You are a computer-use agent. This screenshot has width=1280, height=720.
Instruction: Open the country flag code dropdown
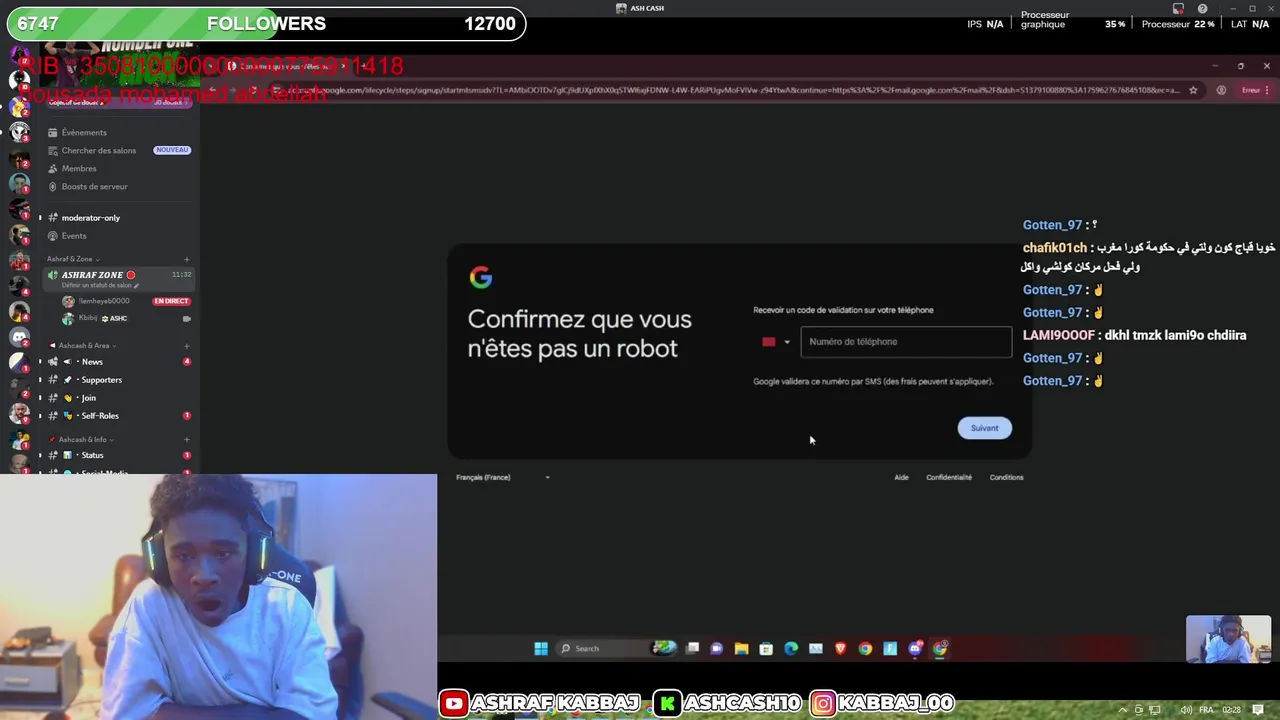click(x=776, y=342)
